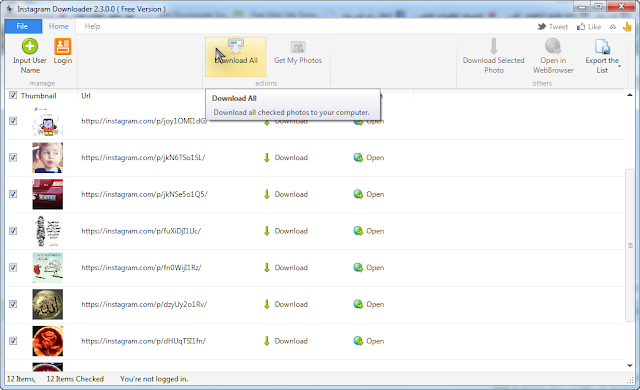Click the Like thumbs-up button
Image resolution: width=640 pixels, height=390 pixels.
coord(589,27)
